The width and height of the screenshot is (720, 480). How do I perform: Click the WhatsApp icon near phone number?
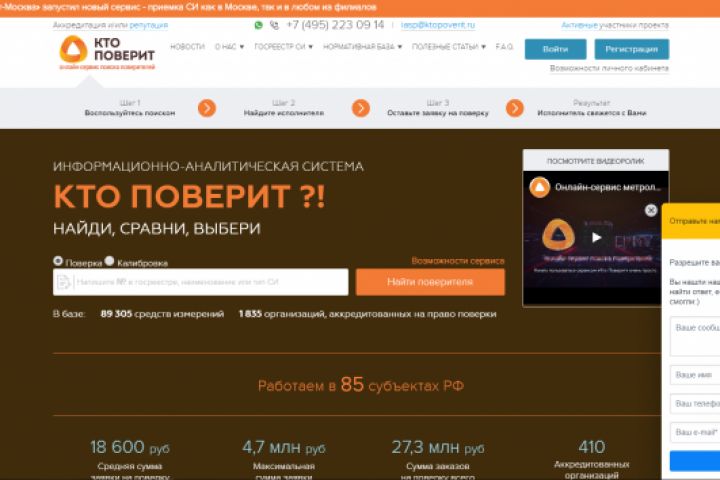point(259,25)
